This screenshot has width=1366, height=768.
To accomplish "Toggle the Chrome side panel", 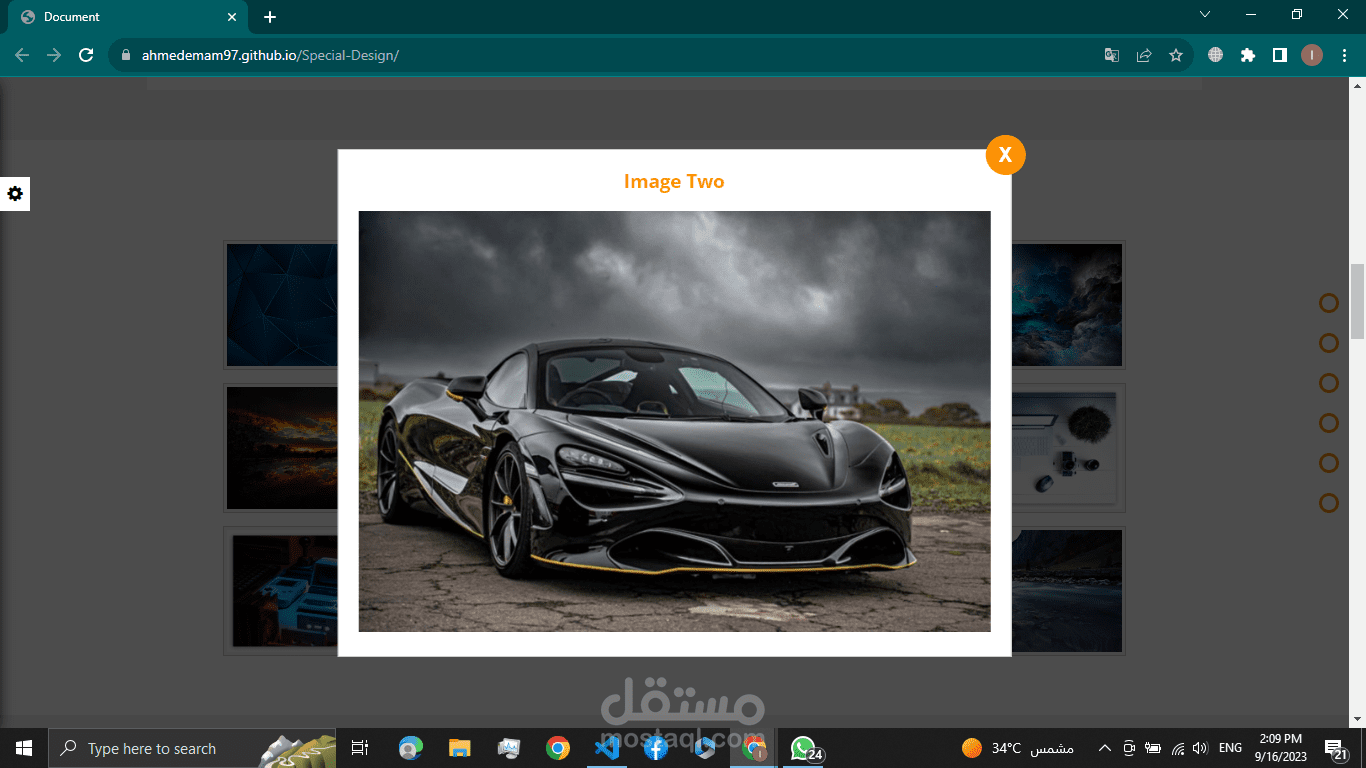I will 1279,55.
